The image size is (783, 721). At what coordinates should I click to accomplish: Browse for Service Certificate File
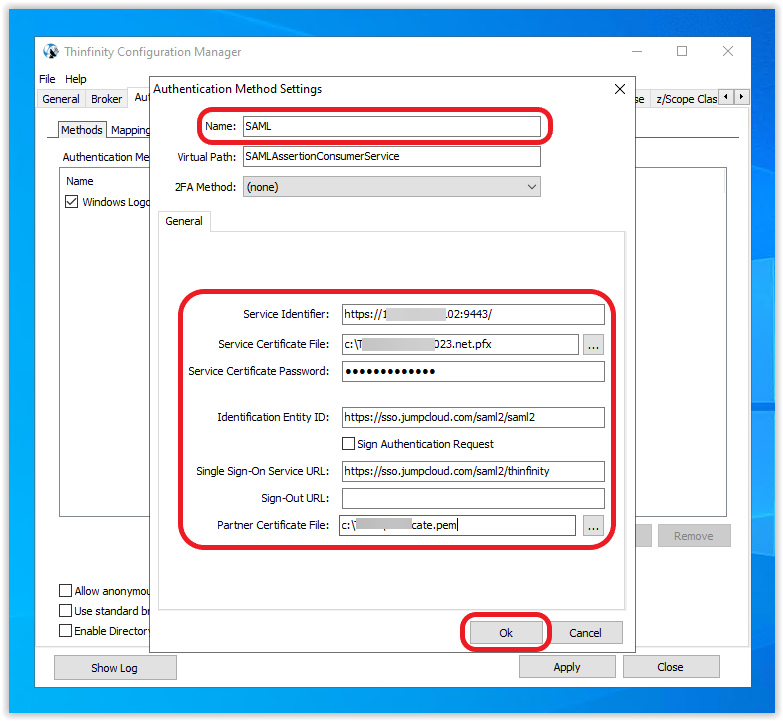pyautogui.click(x=593, y=345)
